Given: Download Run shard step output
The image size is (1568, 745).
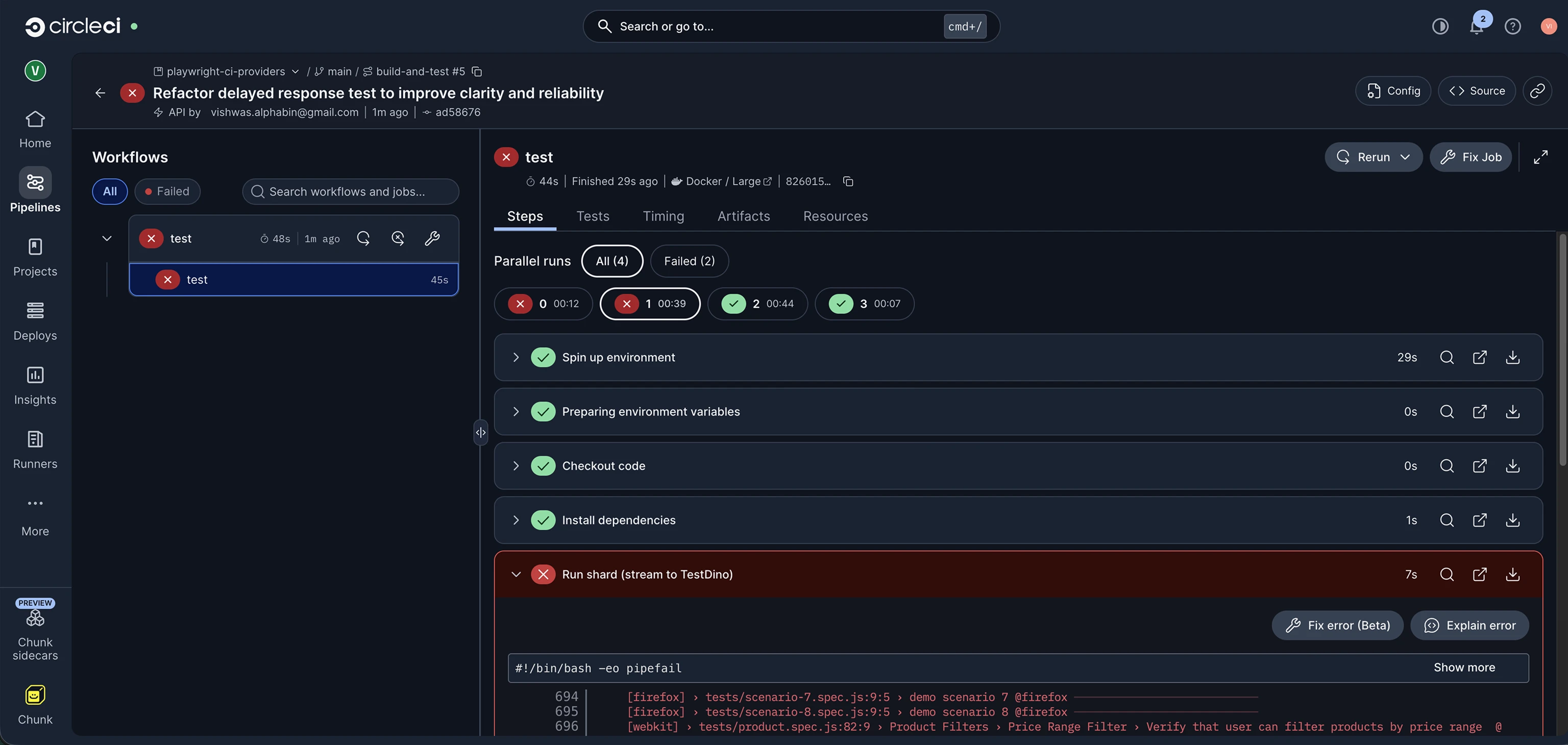Looking at the screenshot, I should coord(1512,574).
